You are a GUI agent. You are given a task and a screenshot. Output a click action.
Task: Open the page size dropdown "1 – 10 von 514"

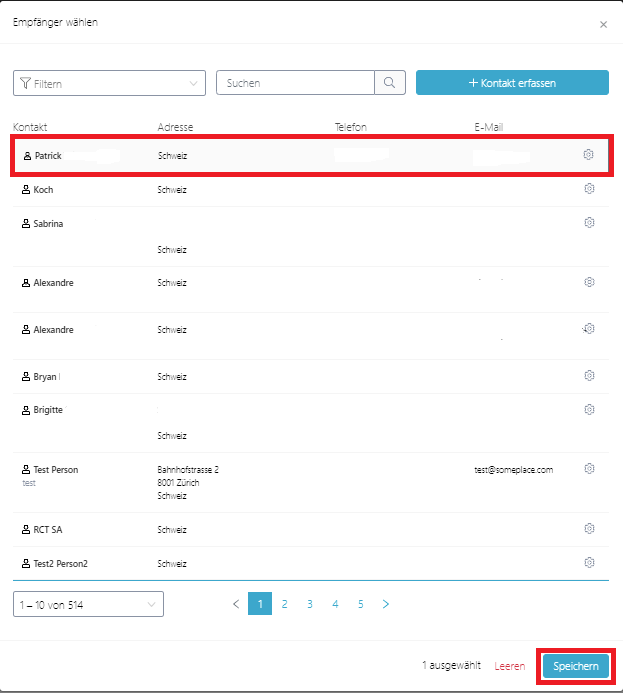click(x=88, y=604)
